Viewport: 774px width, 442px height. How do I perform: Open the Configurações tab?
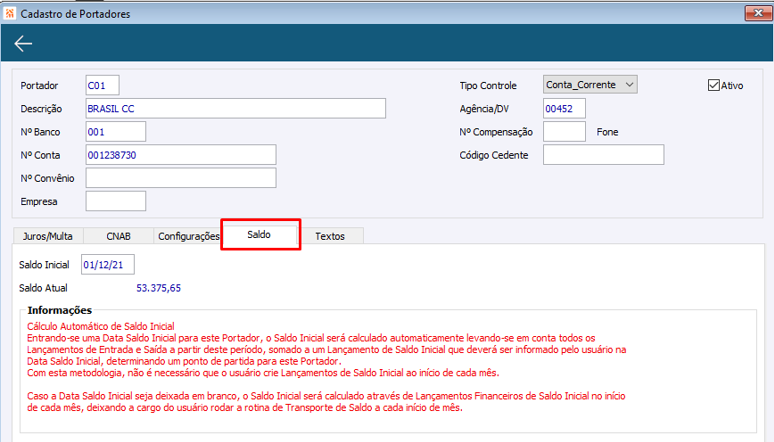click(188, 236)
